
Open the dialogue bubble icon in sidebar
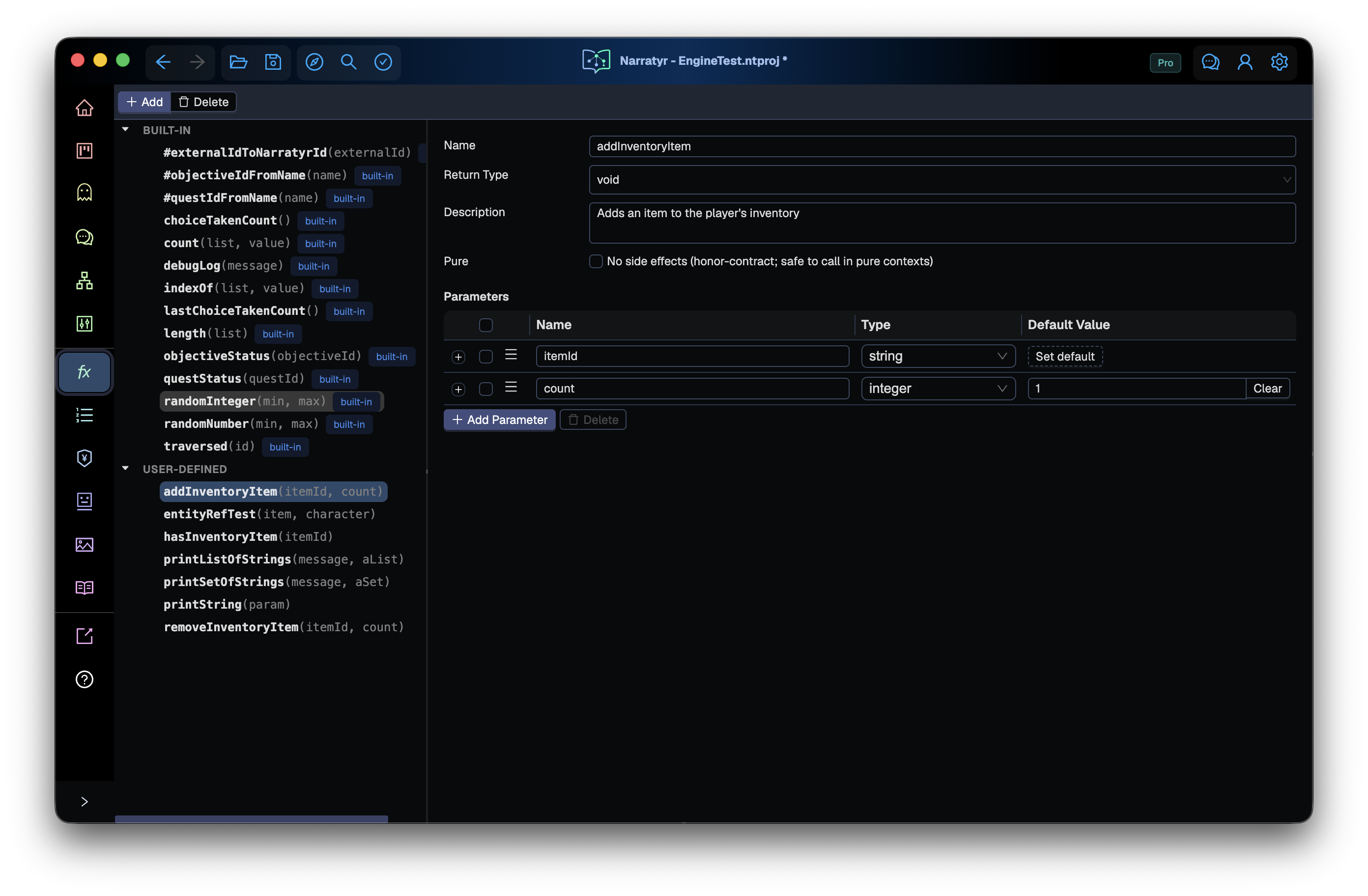coord(85,237)
